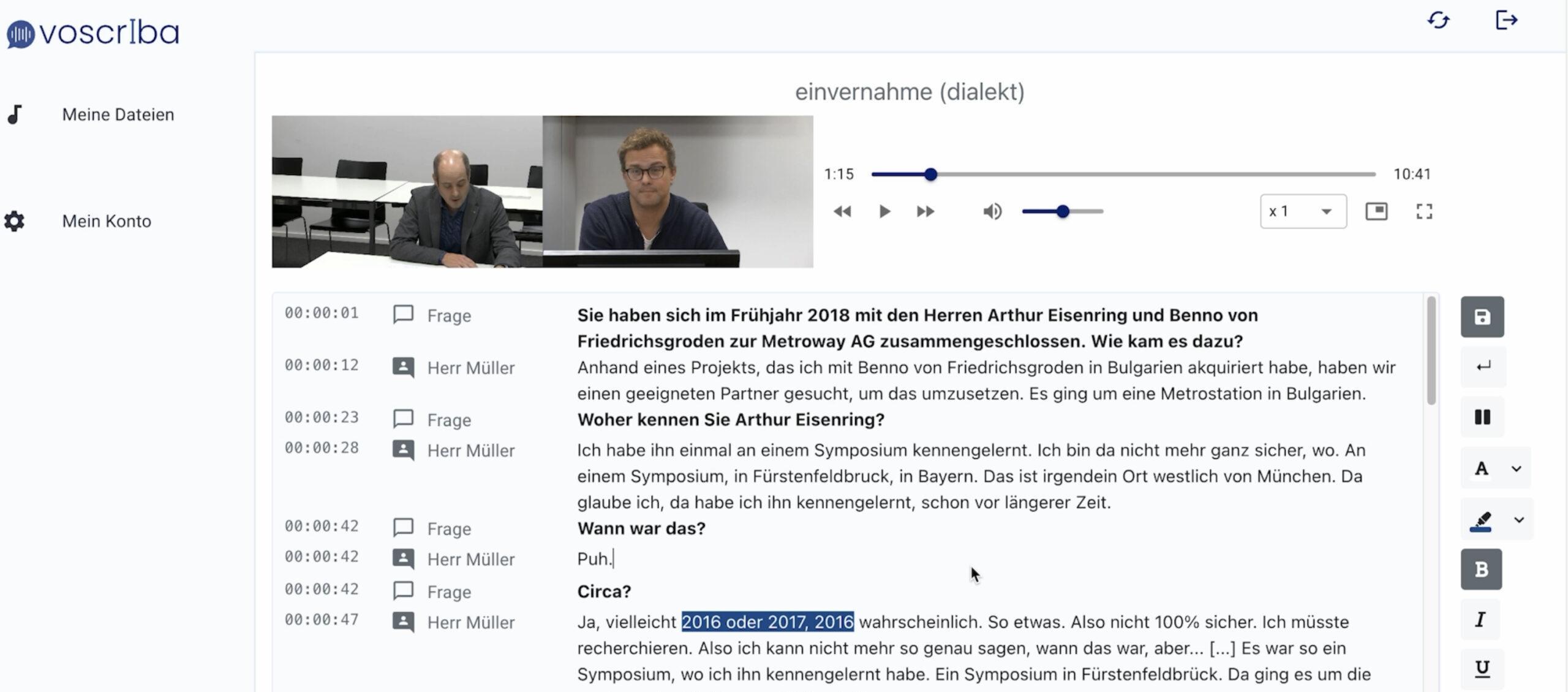Expand the font color options chevron
This screenshot has width=1568, height=692.
(x=1517, y=469)
